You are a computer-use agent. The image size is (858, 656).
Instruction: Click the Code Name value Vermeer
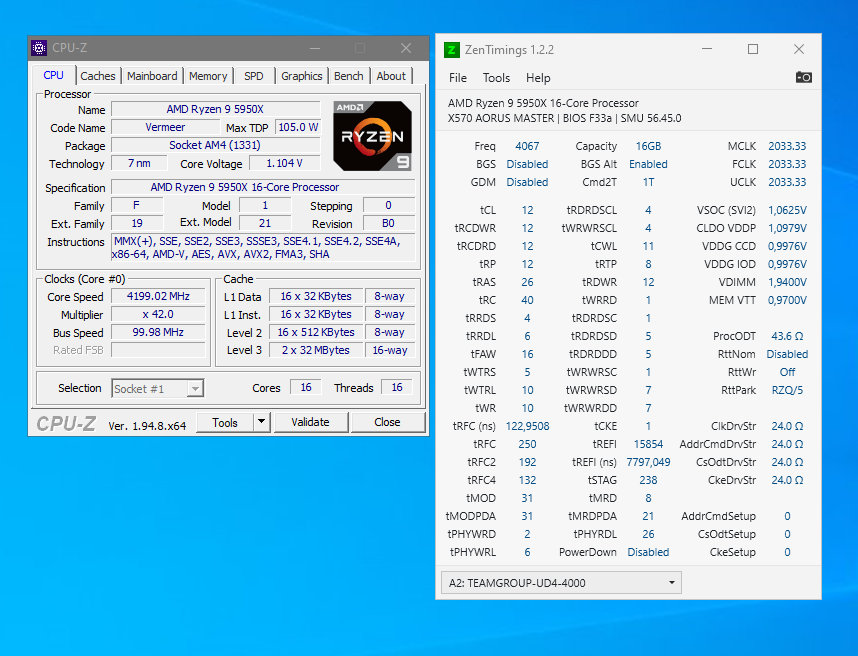[165, 127]
